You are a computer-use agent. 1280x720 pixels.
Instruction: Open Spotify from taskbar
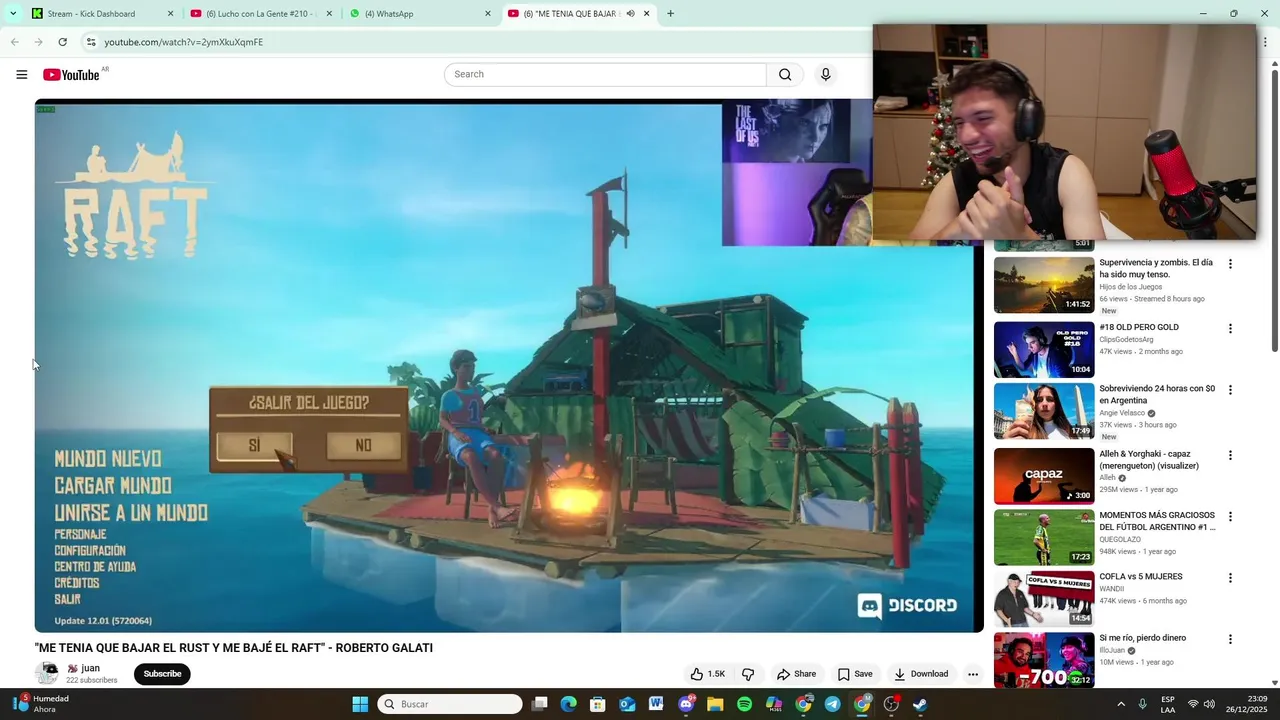744,704
